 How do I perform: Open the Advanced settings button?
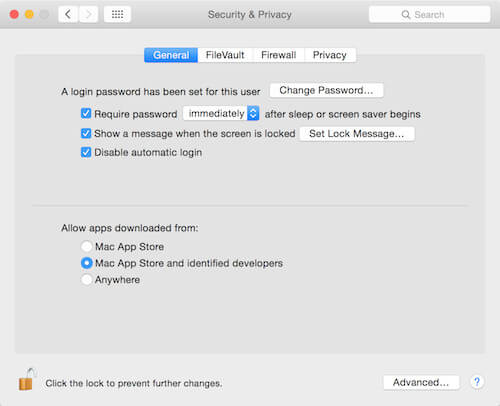tap(421, 382)
